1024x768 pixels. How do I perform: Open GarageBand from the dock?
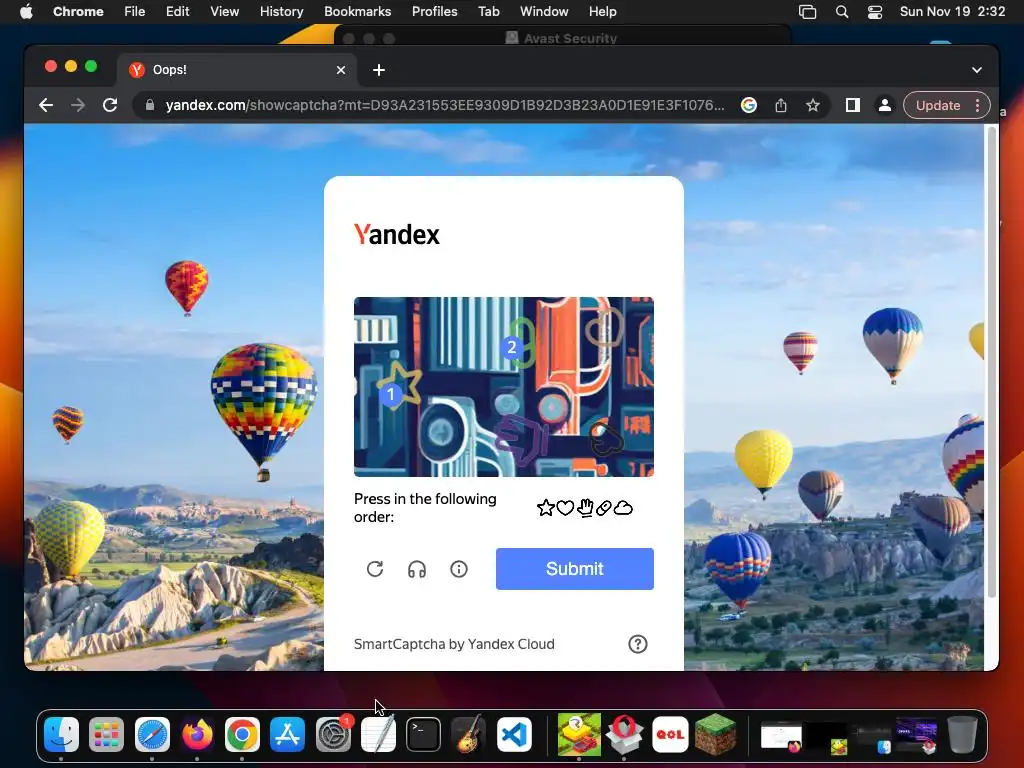[x=468, y=735]
